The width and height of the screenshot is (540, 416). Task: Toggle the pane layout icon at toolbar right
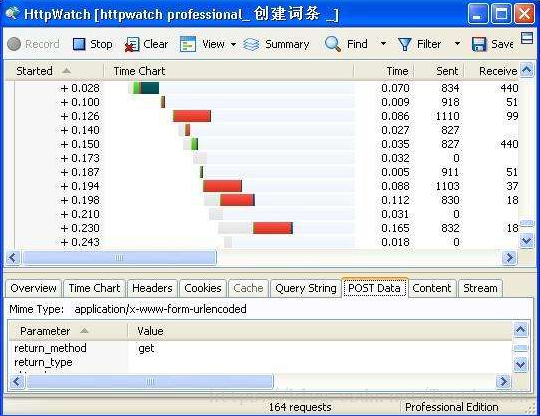click(x=527, y=38)
